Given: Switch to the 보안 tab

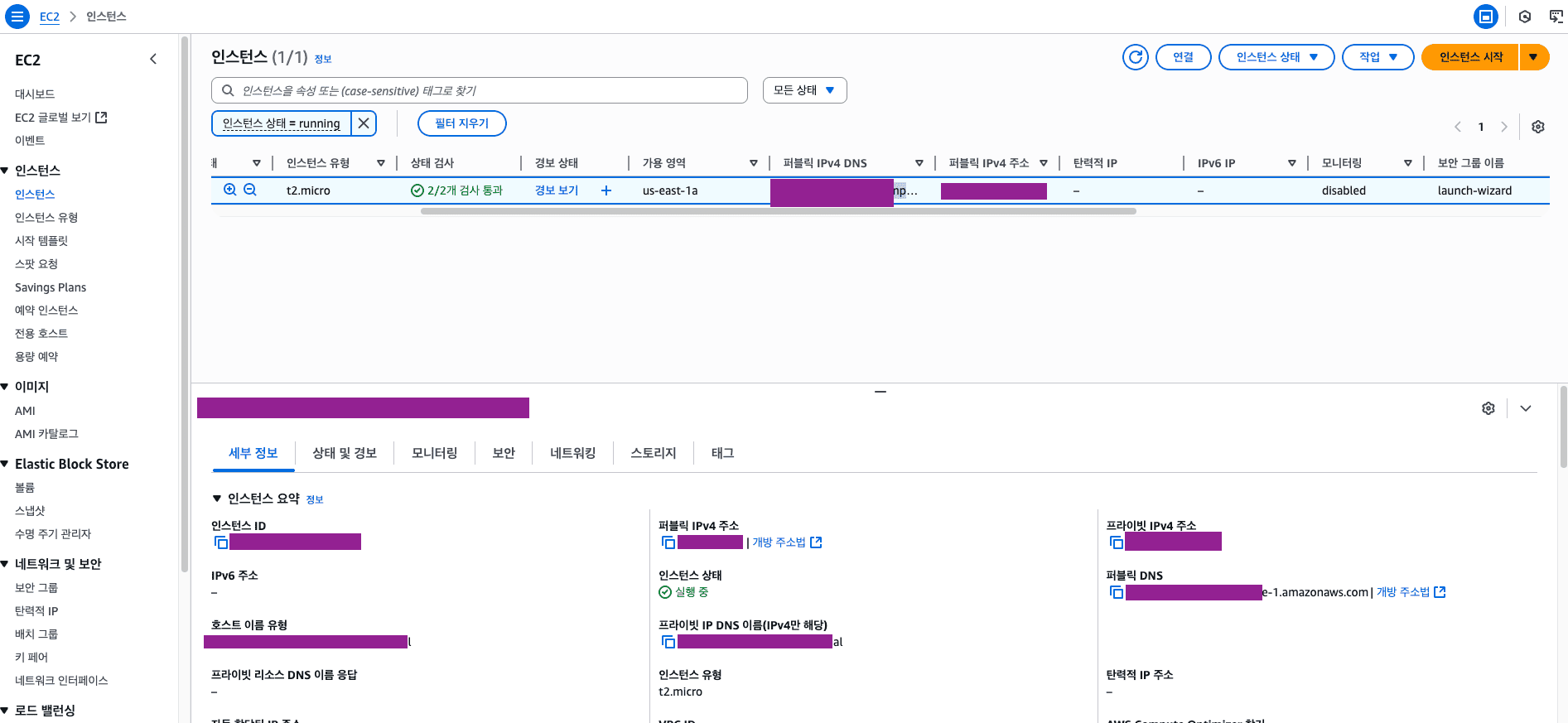Looking at the screenshot, I should 504,453.
